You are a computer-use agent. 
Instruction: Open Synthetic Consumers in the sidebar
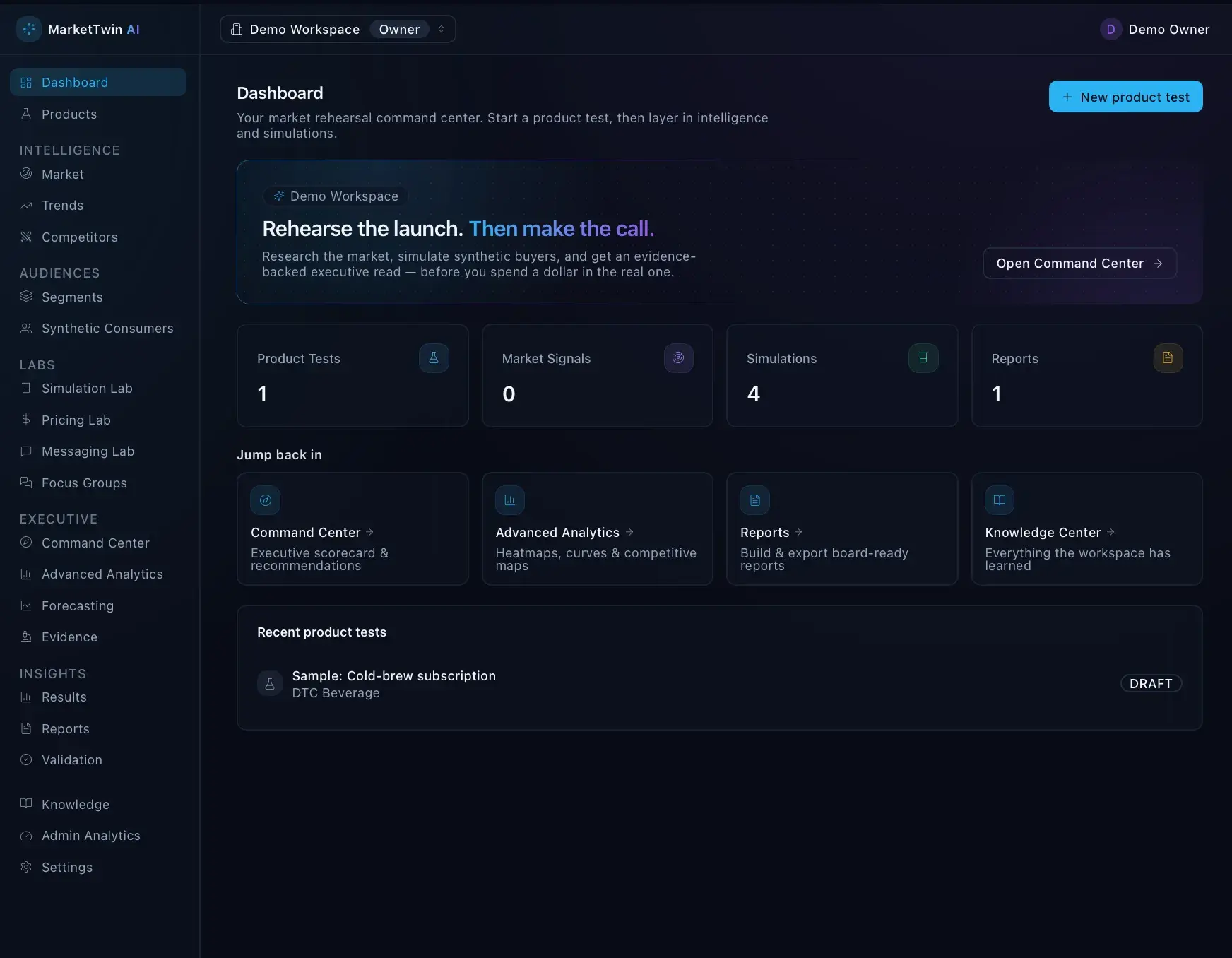(98, 329)
